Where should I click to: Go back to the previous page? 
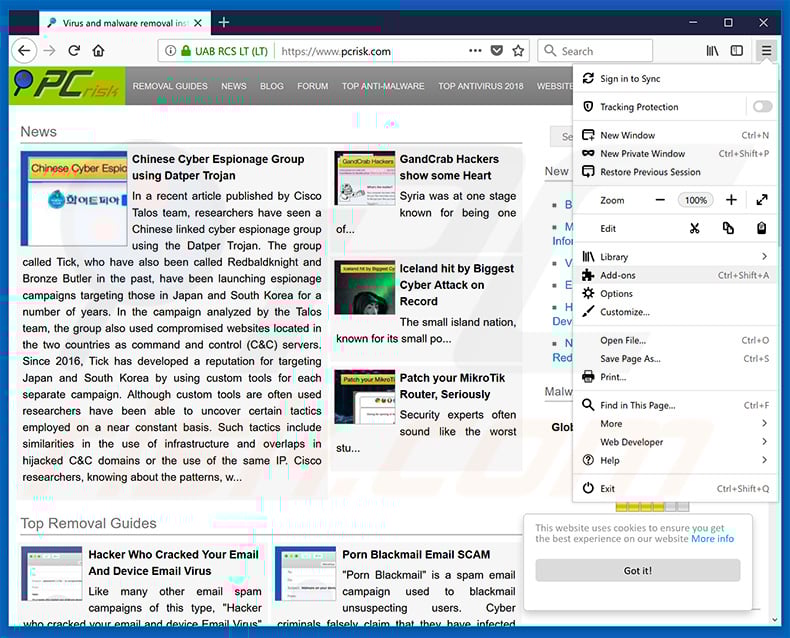(24, 50)
